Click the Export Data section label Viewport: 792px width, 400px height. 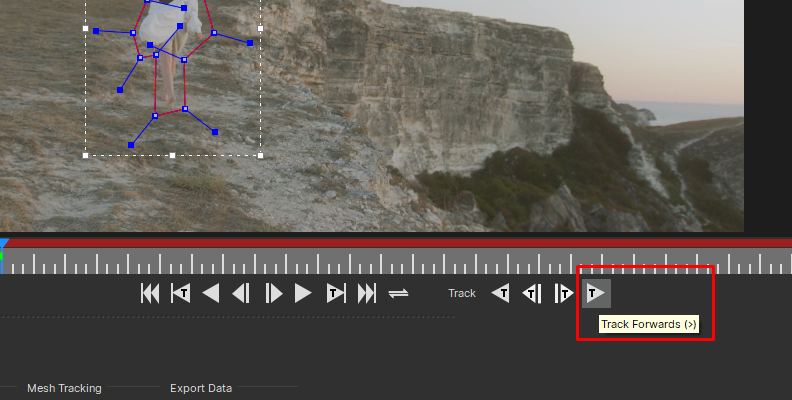pyautogui.click(x=201, y=388)
